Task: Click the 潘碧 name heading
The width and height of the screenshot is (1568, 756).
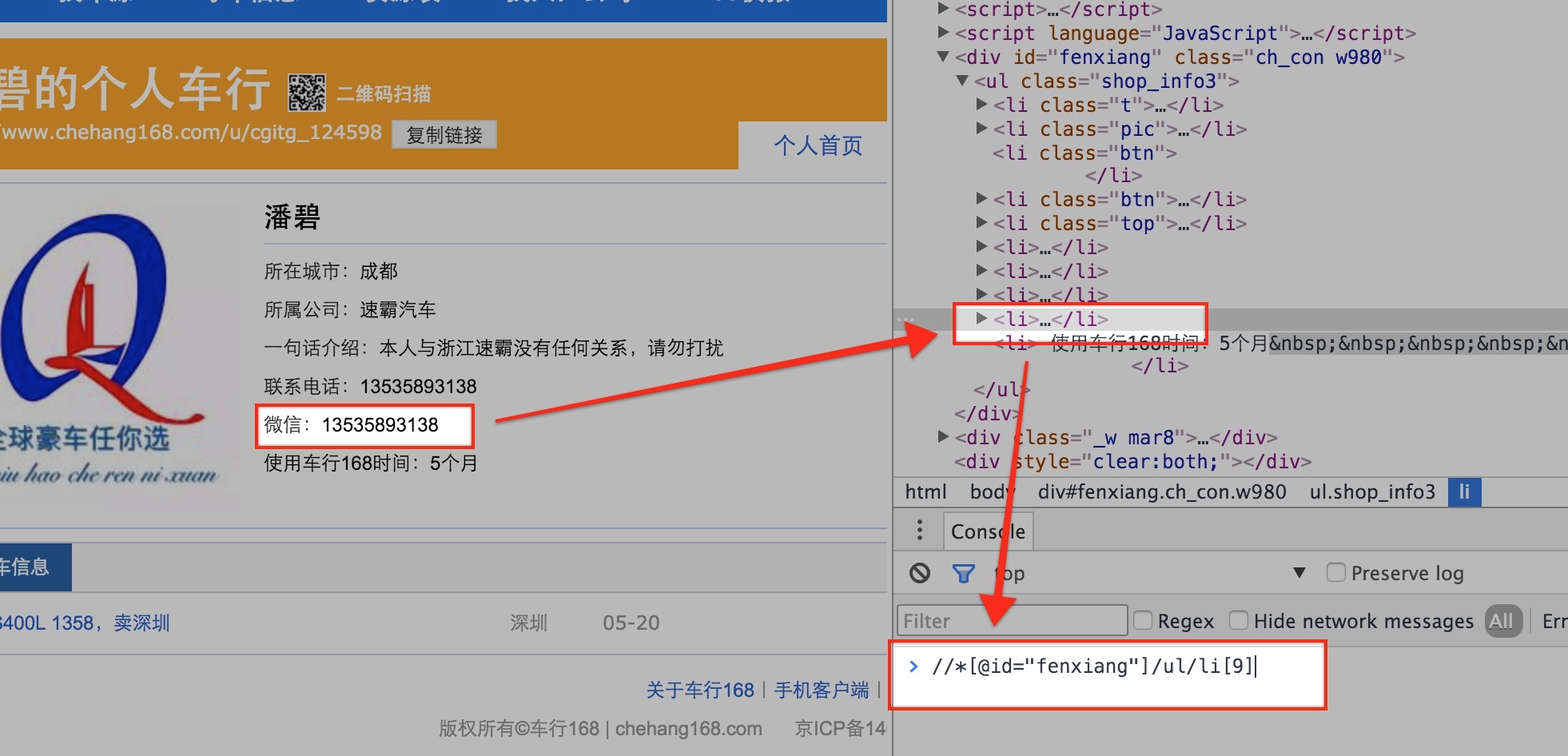Action: pos(293,217)
